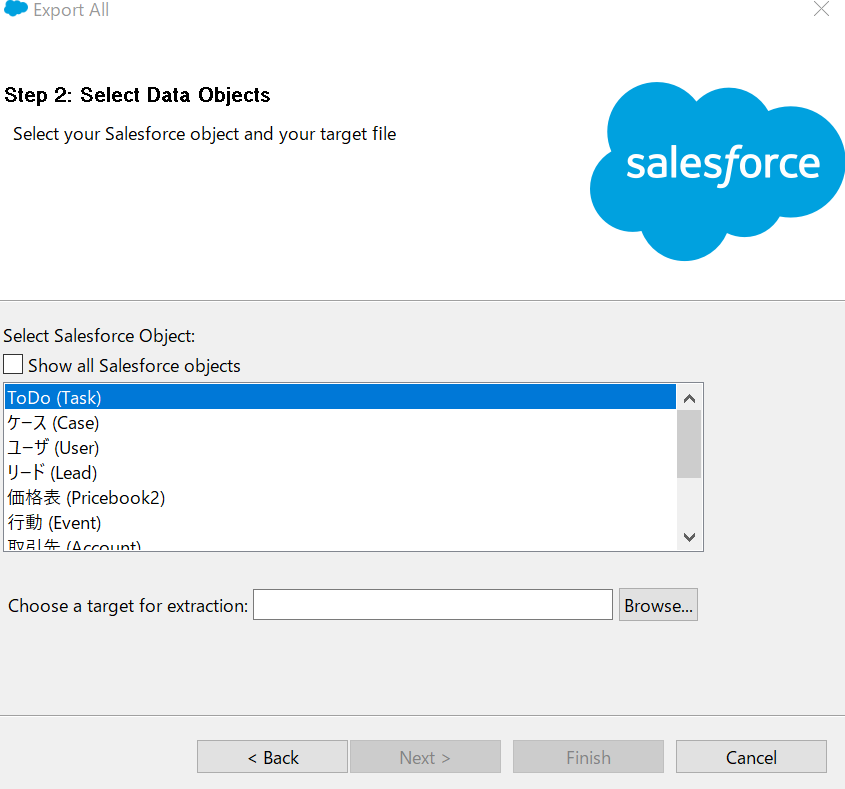Click the Finish button
Image resolution: width=845 pixels, height=789 pixels.
(x=588, y=757)
